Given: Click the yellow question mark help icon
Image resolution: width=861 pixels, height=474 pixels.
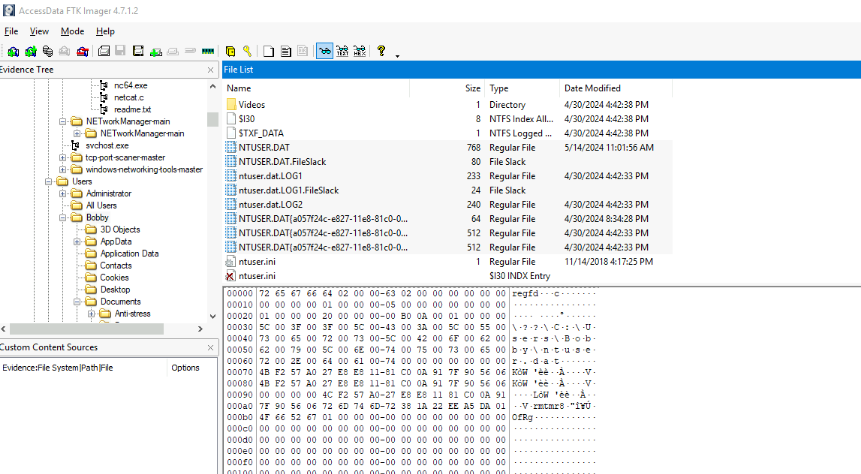Looking at the screenshot, I should click(381, 51).
